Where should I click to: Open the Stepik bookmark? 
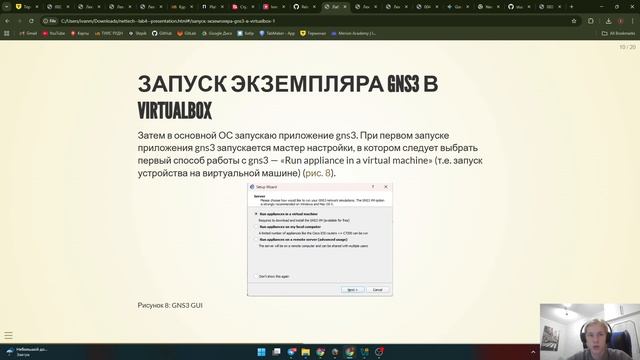click(138, 33)
